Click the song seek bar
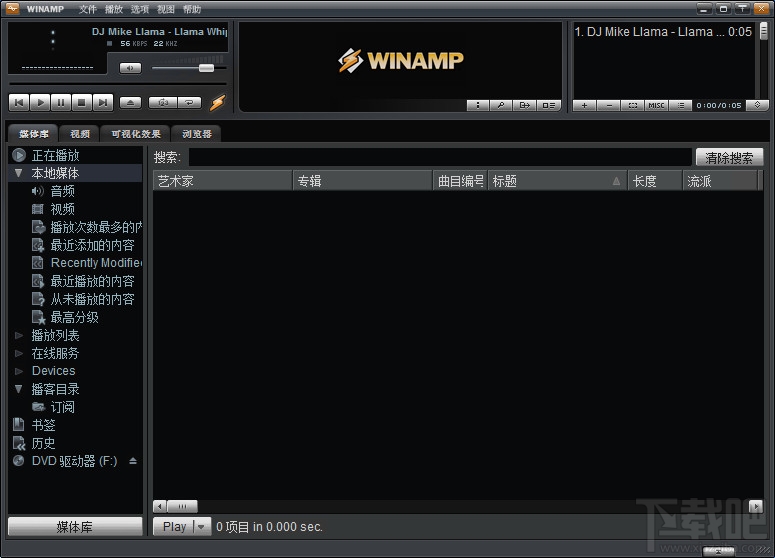Viewport: 775px width, 558px height. coord(118,84)
